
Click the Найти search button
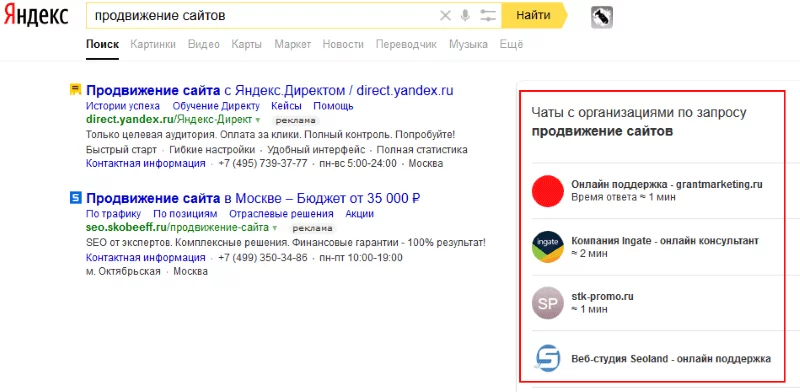pyautogui.click(x=534, y=15)
